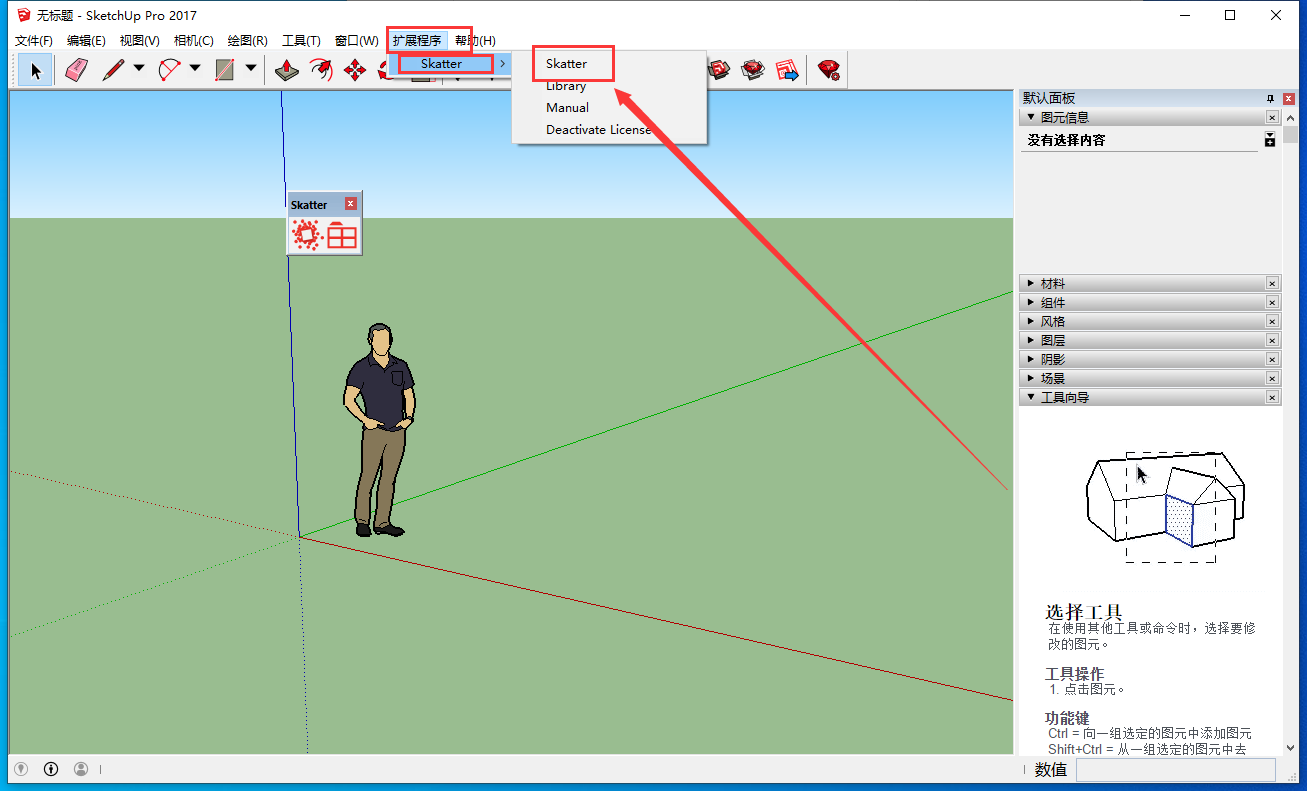1307x791 pixels.
Task: Expand the 组件 panel
Action: point(1031,303)
